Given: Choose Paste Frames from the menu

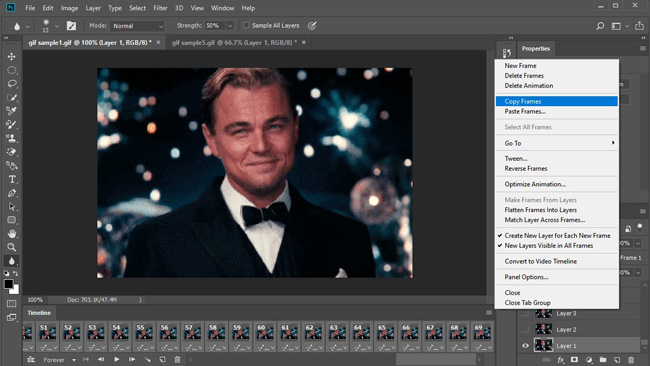Looking at the screenshot, I should click(x=557, y=111).
